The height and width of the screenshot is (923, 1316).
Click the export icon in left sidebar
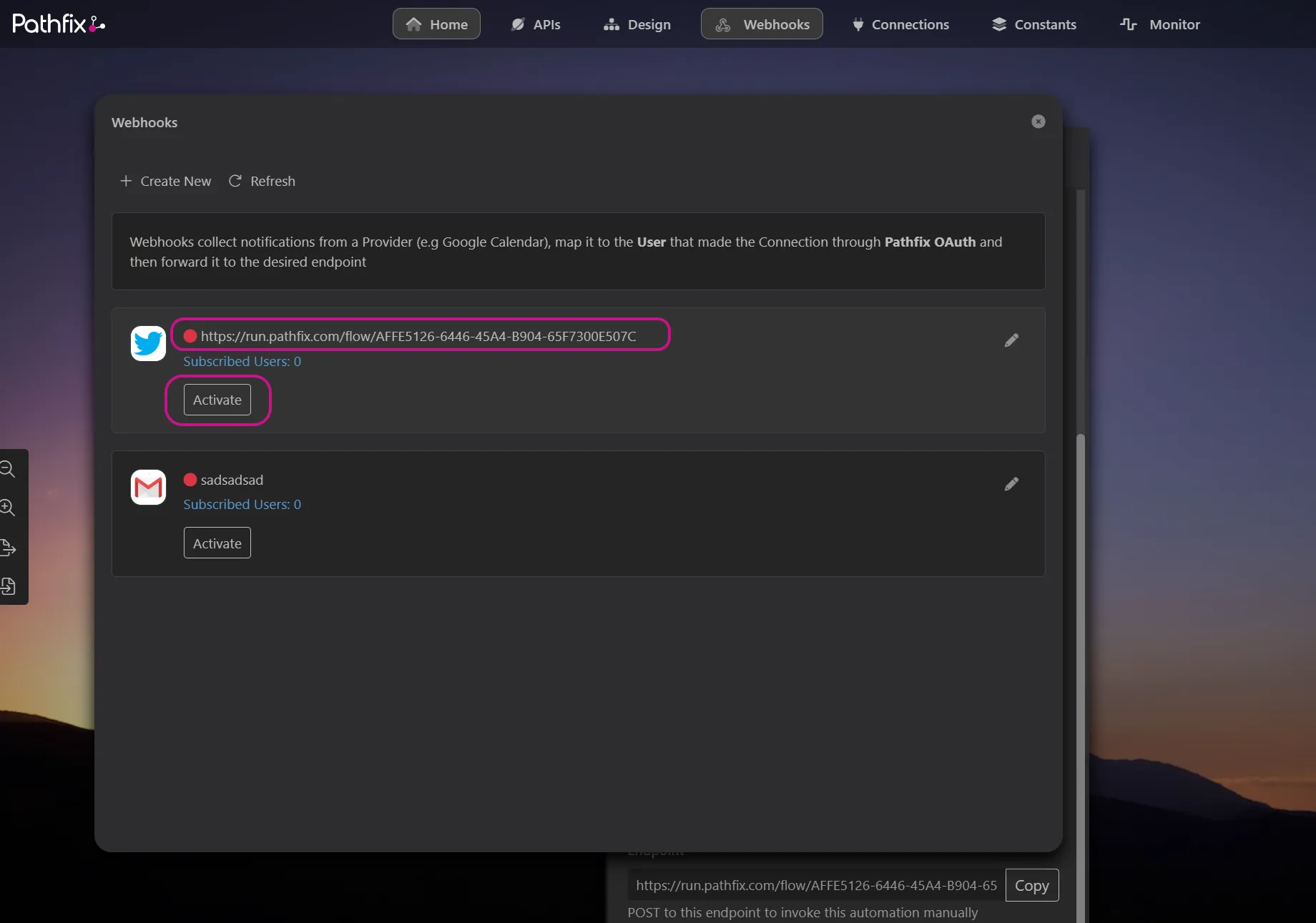point(8,548)
